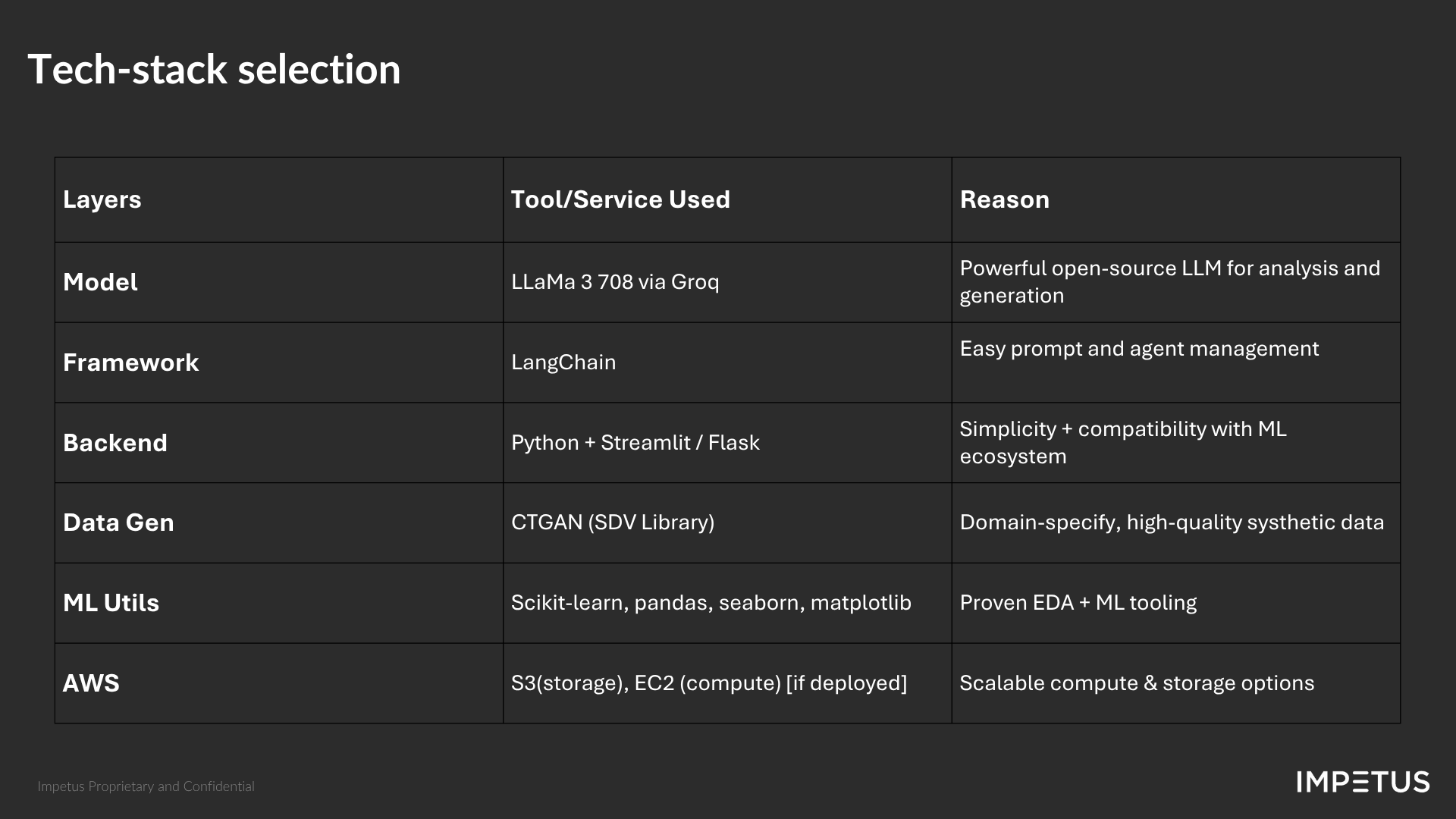Select the 'LangChain' cell
Screen dimensions: 1456x819
click(563, 362)
